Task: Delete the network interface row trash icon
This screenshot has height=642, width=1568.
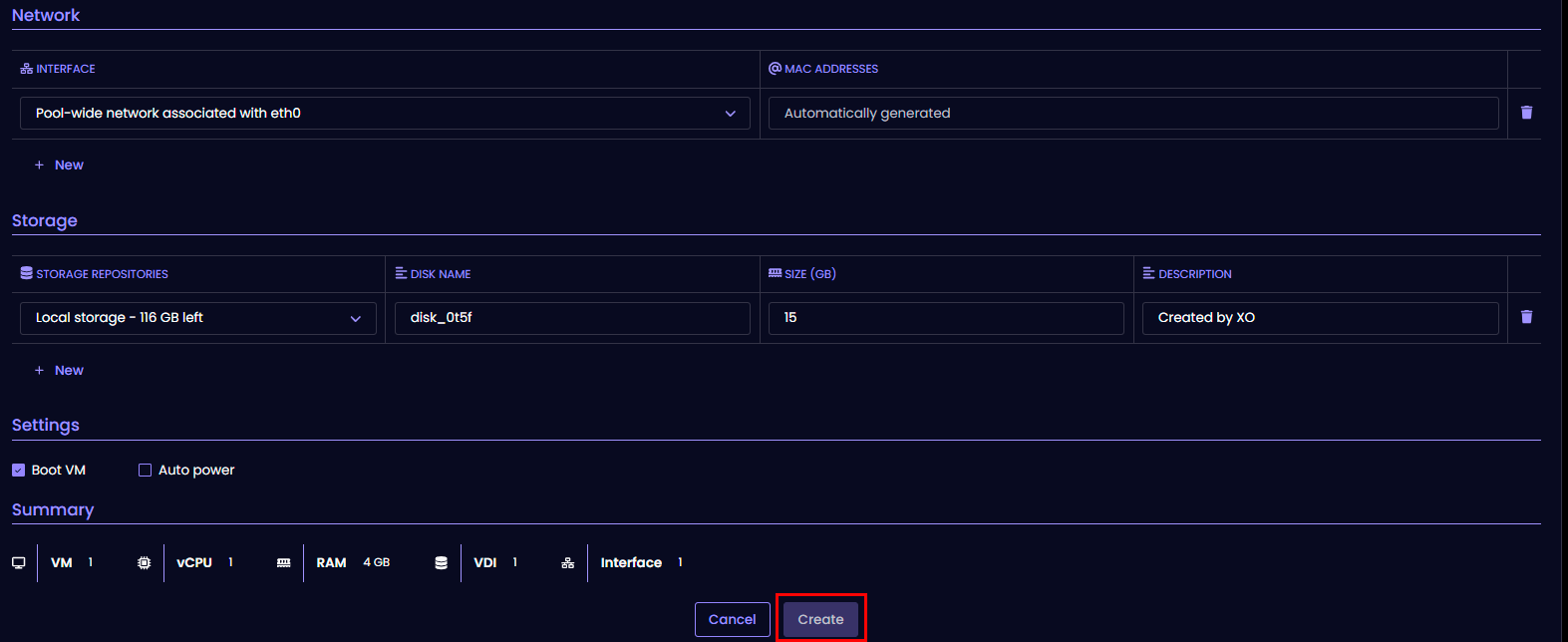Action: [x=1526, y=113]
